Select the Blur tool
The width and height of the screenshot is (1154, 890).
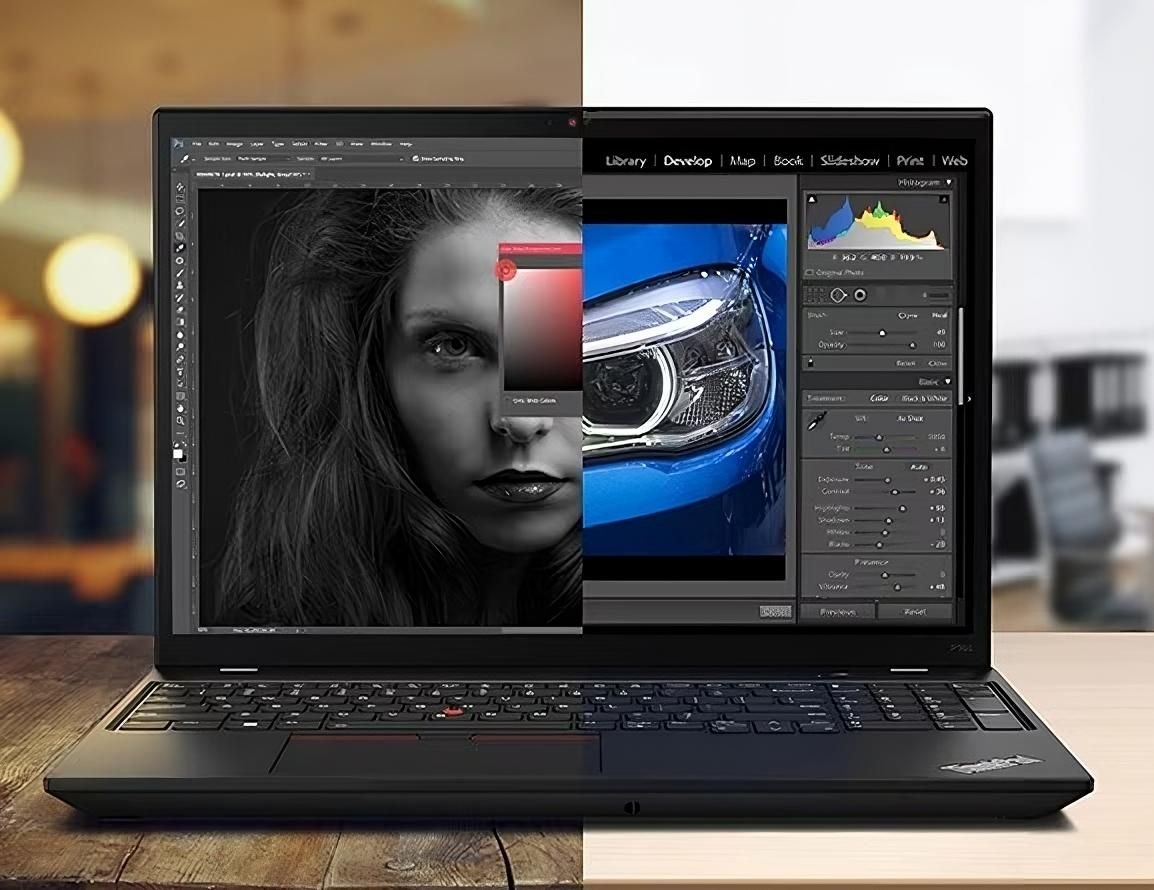tap(180, 335)
